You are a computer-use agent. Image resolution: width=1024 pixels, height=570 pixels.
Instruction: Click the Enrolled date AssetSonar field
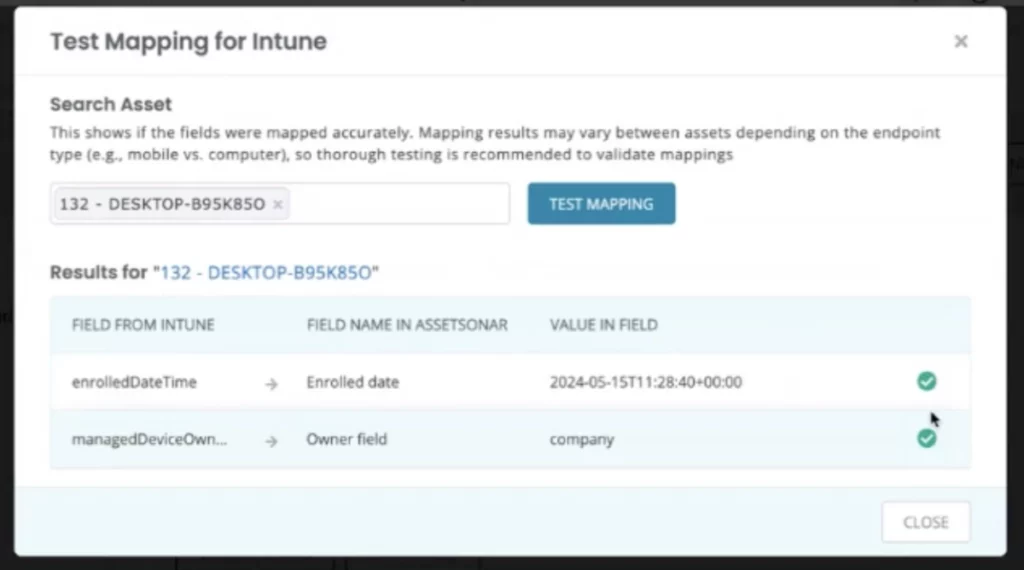pos(352,382)
